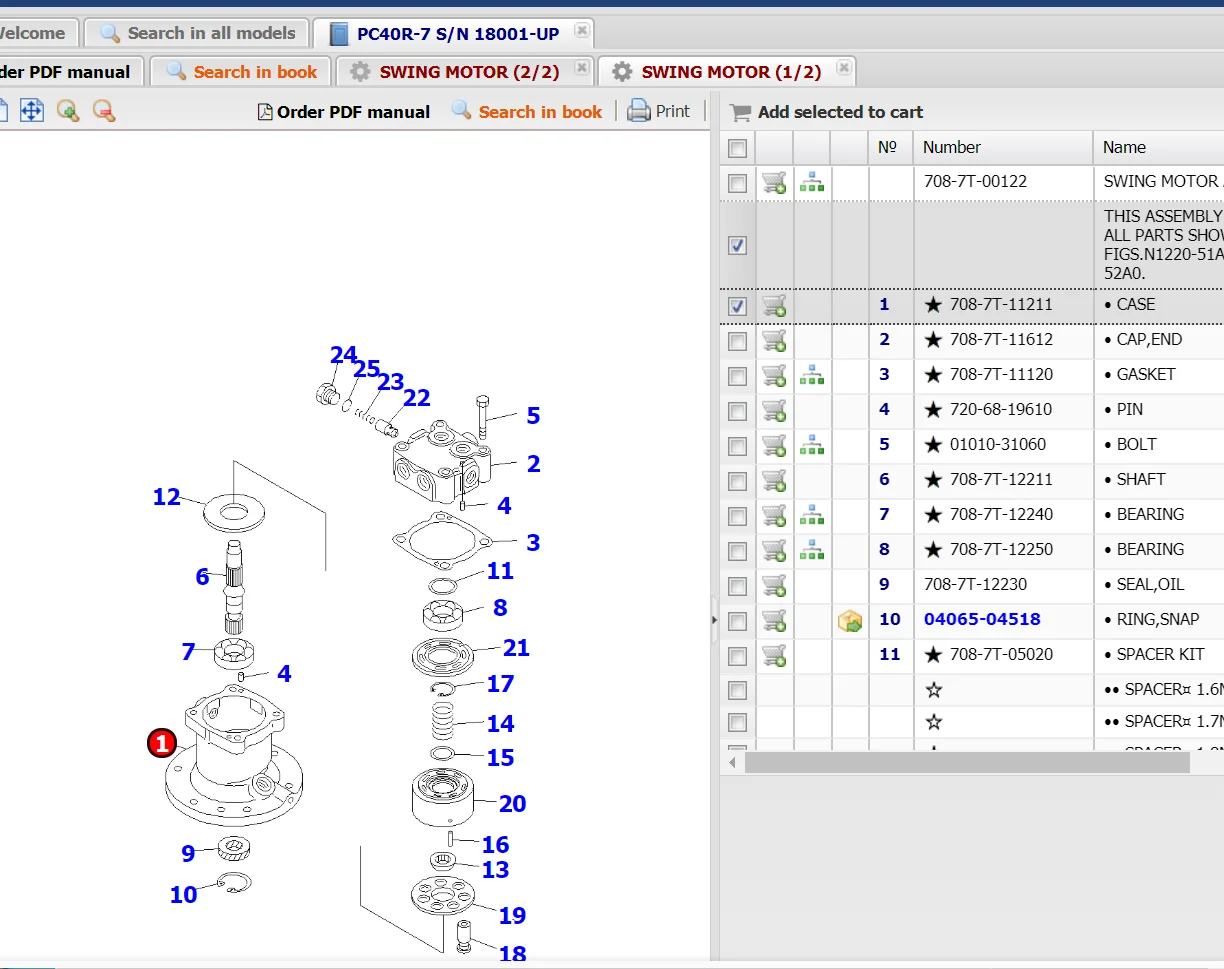Click the fit-to-screen arrows icon

point(32,111)
